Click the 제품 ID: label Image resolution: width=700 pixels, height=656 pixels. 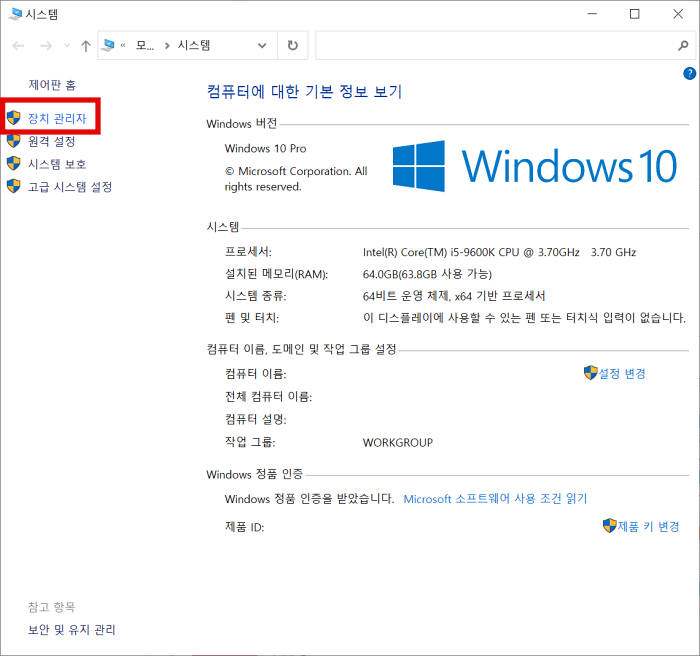tap(245, 527)
